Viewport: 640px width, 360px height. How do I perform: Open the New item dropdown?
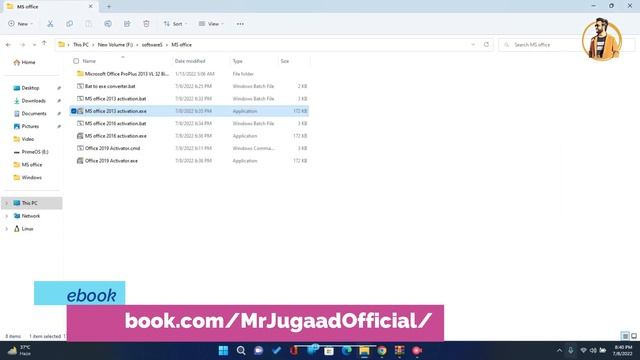click(20, 24)
